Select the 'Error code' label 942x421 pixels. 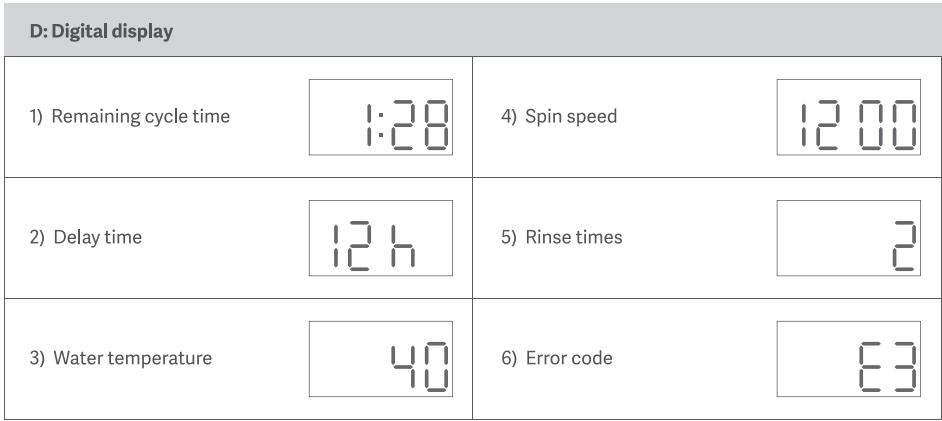pyautogui.click(x=569, y=358)
